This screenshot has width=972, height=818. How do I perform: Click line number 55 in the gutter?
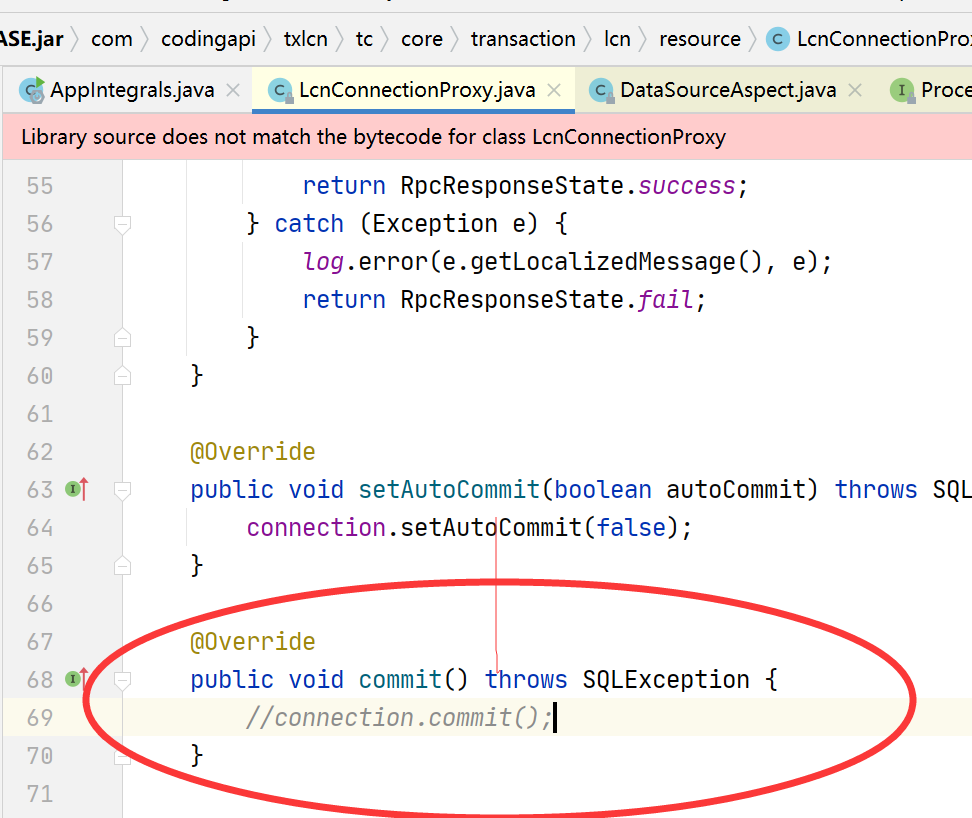pyautogui.click(x=40, y=186)
